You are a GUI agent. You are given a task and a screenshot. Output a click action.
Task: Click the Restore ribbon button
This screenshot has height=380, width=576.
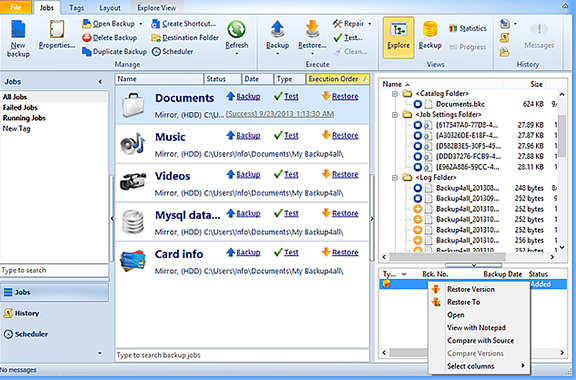pyautogui.click(x=312, y=35)
